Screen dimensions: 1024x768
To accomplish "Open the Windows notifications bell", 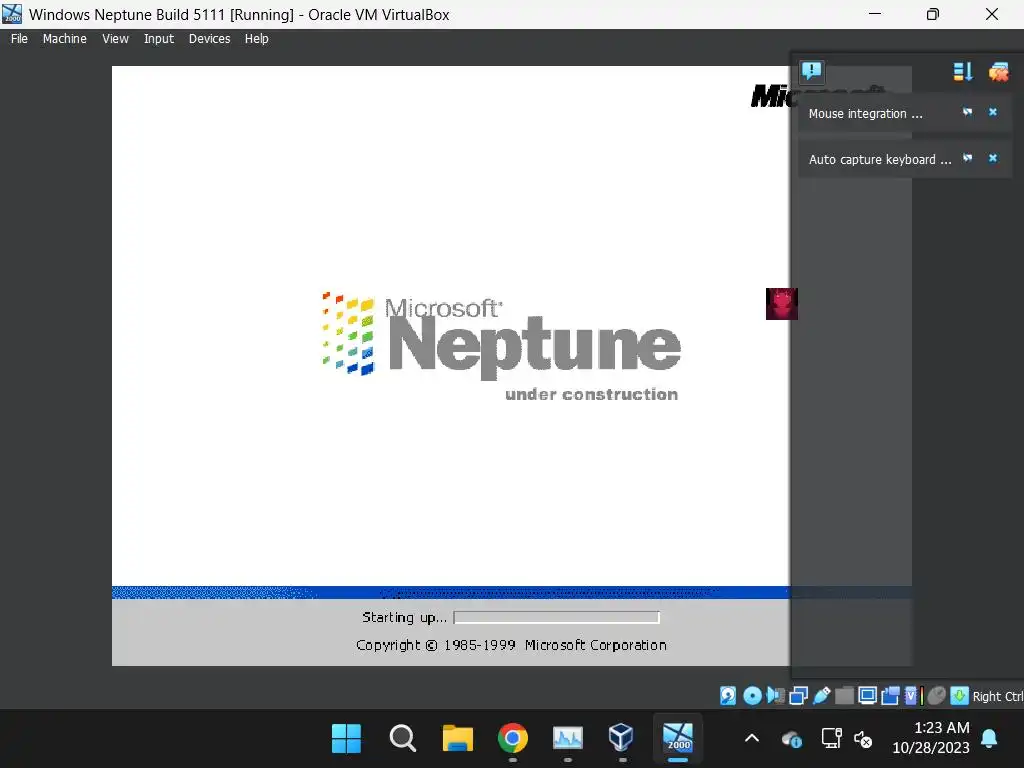I will 989,739.
